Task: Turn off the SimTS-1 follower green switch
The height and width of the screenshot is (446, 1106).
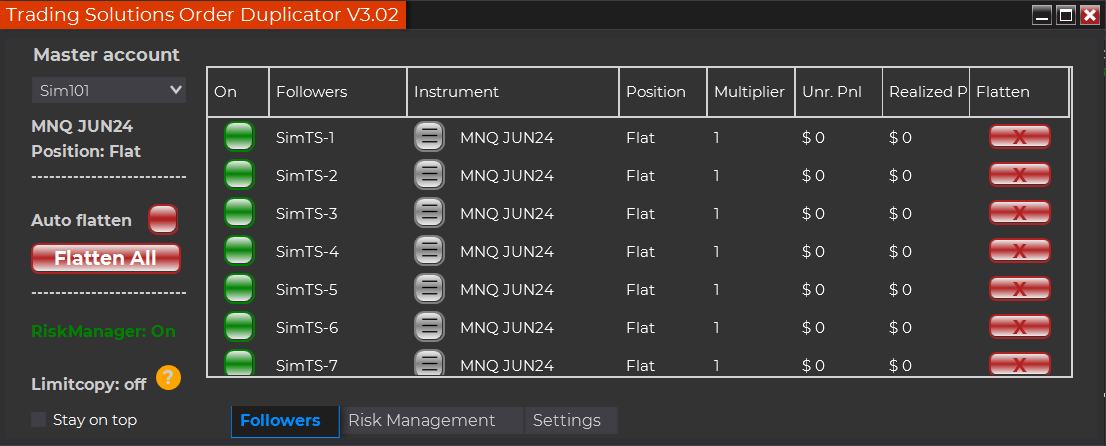Action: pyautogui.click(x=239, y=137)
